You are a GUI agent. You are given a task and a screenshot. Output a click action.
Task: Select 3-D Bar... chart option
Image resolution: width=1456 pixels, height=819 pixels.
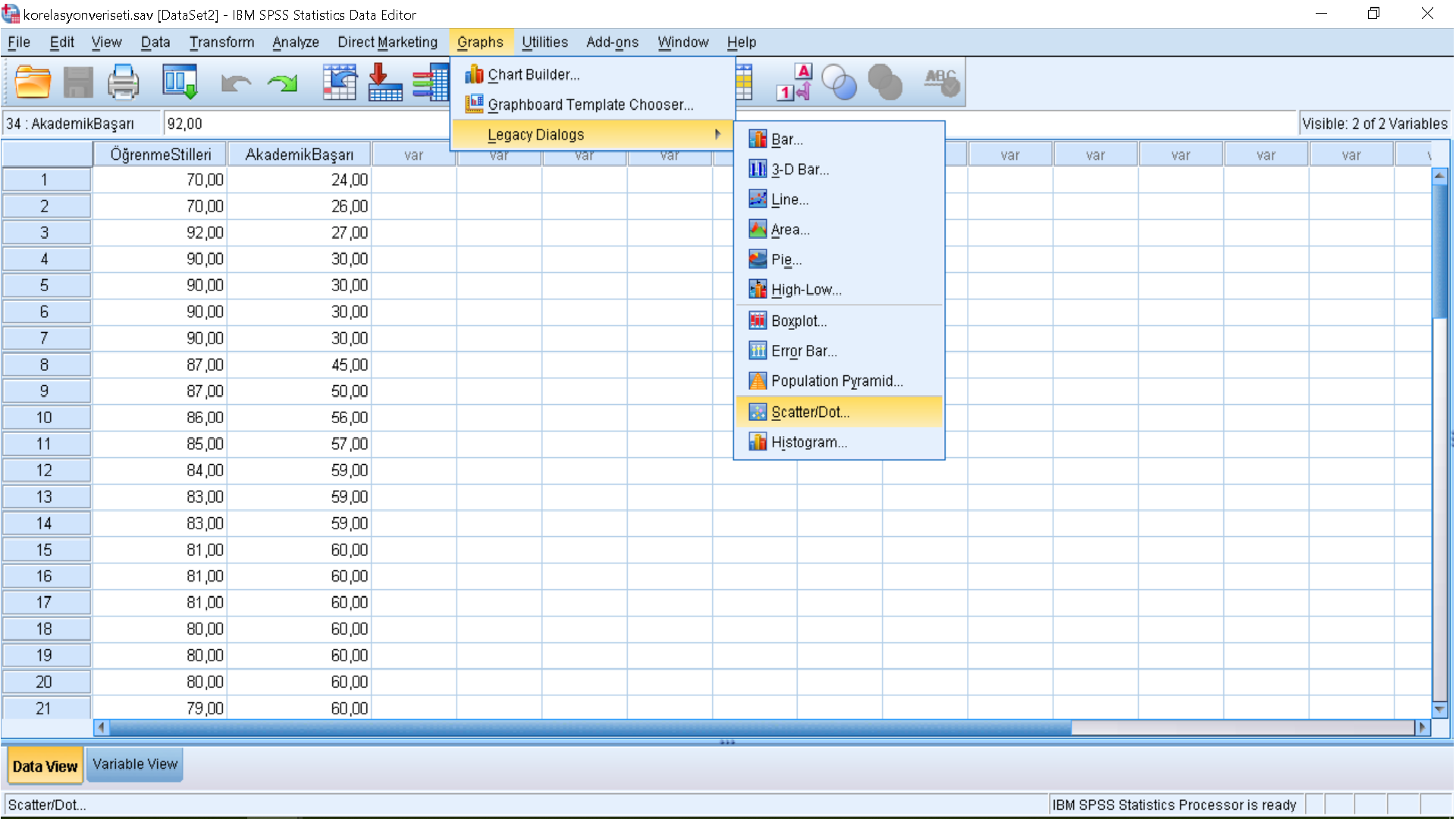point(839,170)
